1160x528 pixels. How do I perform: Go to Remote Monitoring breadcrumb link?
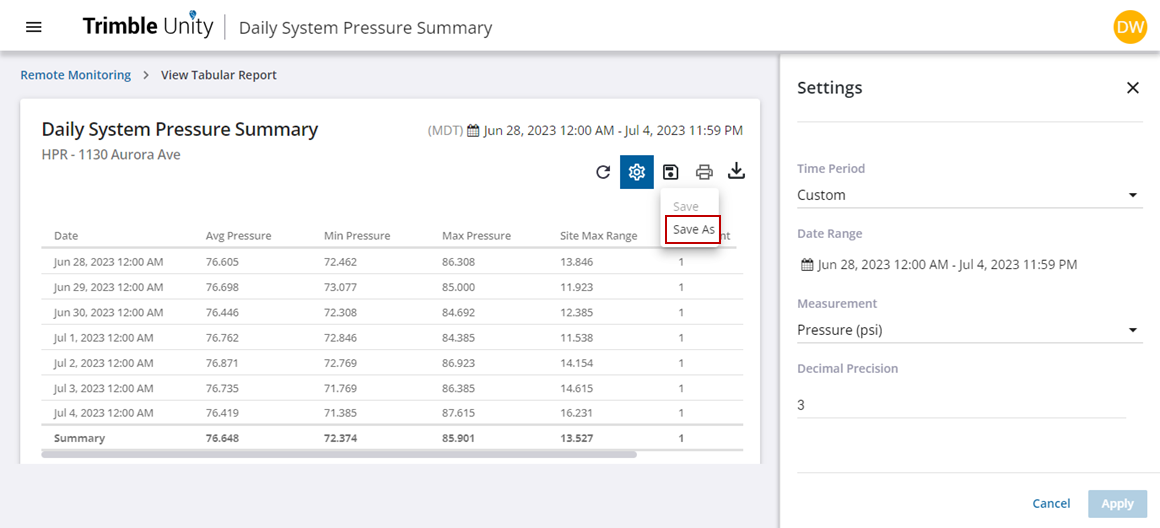tap(76, 75)
